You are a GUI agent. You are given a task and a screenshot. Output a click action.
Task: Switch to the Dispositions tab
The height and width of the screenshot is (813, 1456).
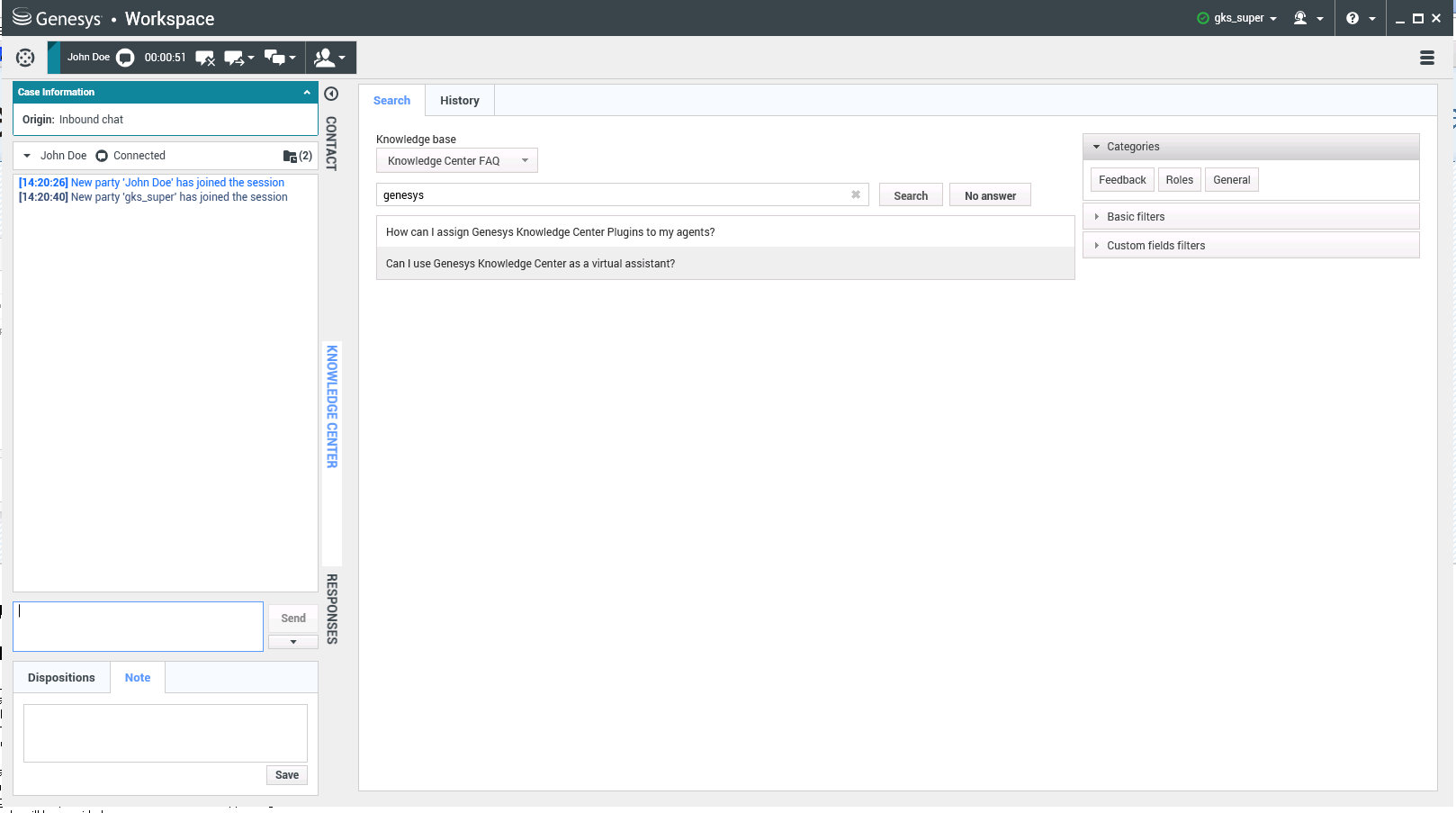61,678
